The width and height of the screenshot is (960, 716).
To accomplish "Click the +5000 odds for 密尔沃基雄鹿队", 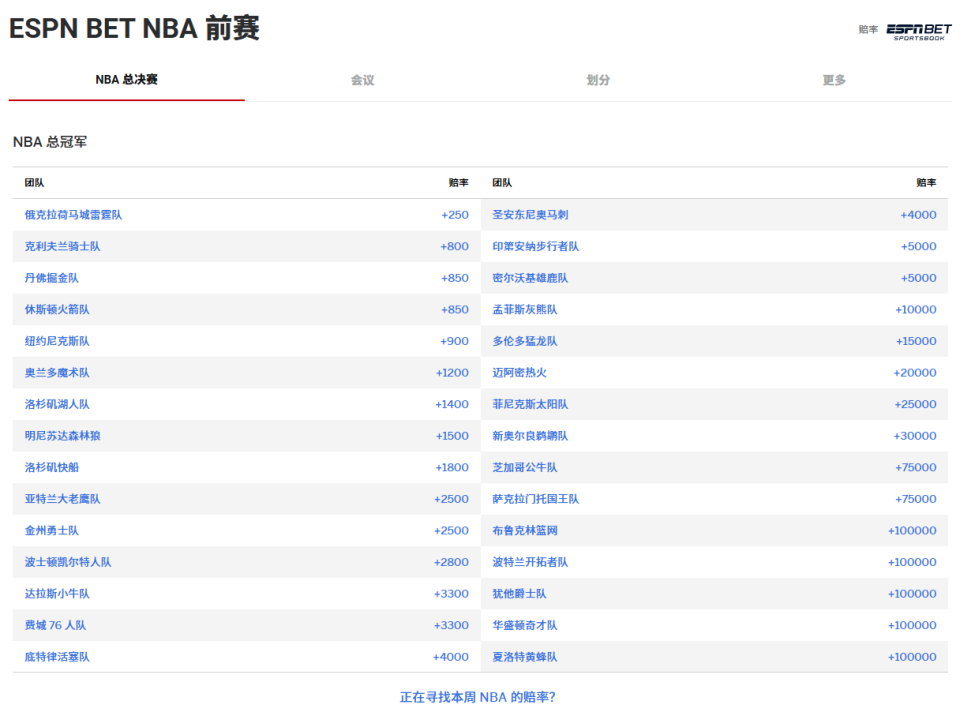I will coord(918,278).
